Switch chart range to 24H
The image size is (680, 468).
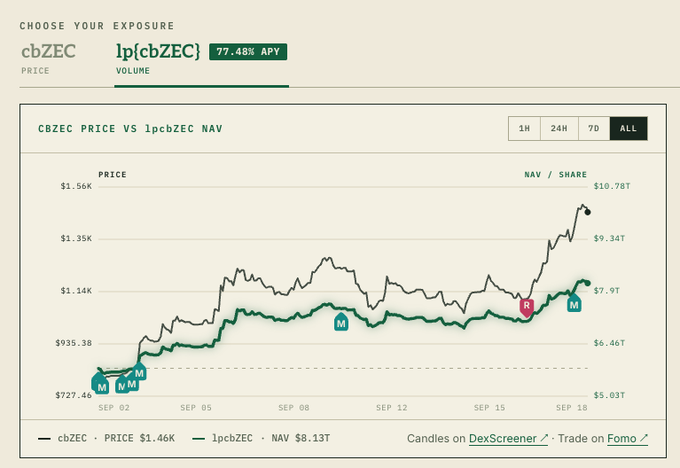pyautogui.click(x=559, y=128)
